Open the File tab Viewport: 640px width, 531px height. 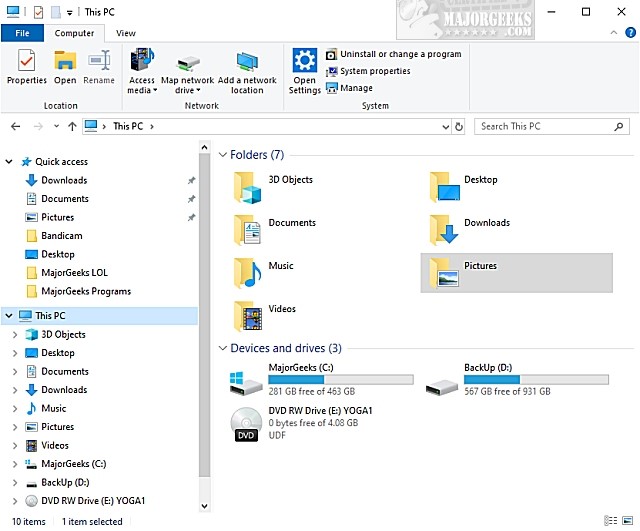click(22, 33)
